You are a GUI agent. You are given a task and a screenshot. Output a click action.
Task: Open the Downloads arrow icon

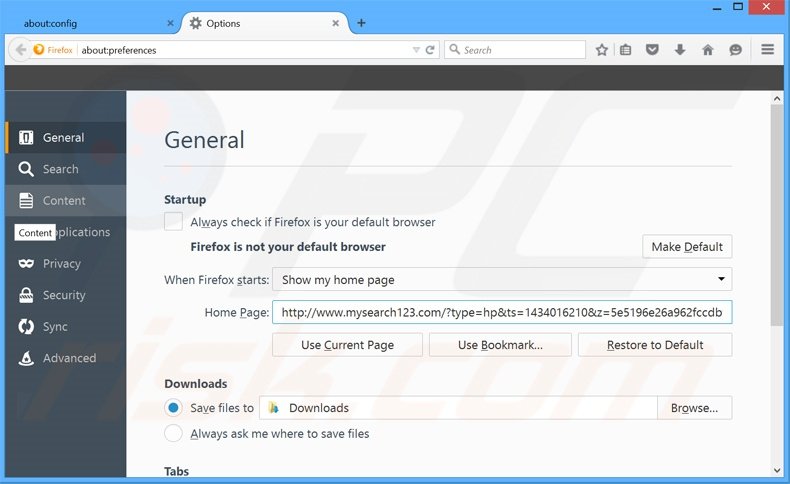[x=680, y=50]
